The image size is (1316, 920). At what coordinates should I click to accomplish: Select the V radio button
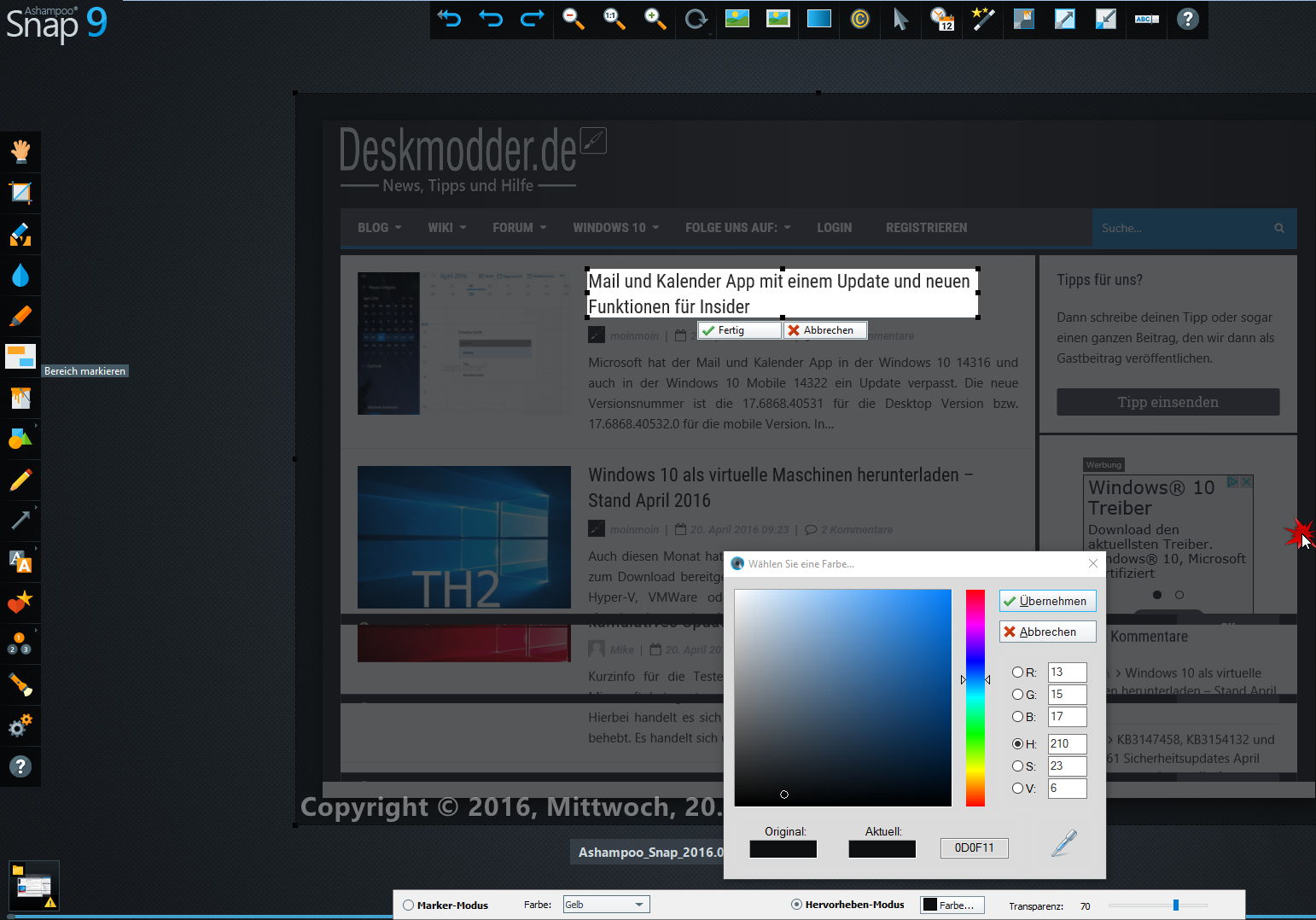point(1017,789)
